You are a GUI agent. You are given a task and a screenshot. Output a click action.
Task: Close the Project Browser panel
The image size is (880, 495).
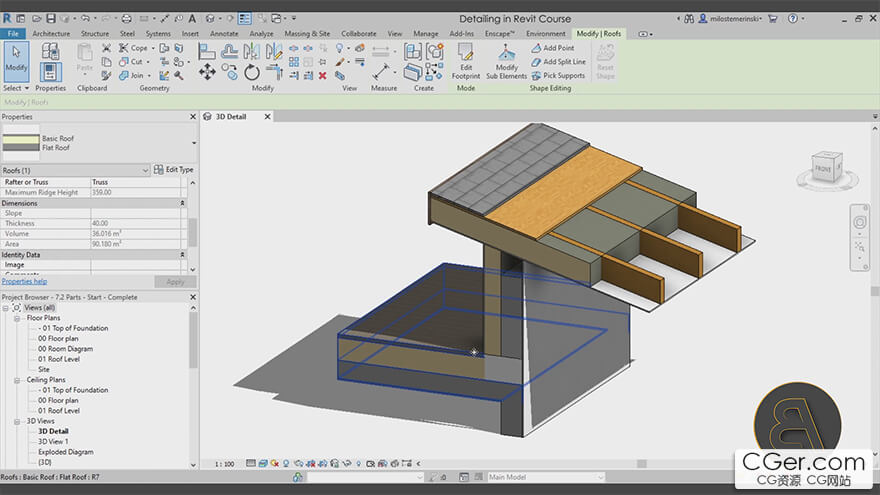[192, 297]
